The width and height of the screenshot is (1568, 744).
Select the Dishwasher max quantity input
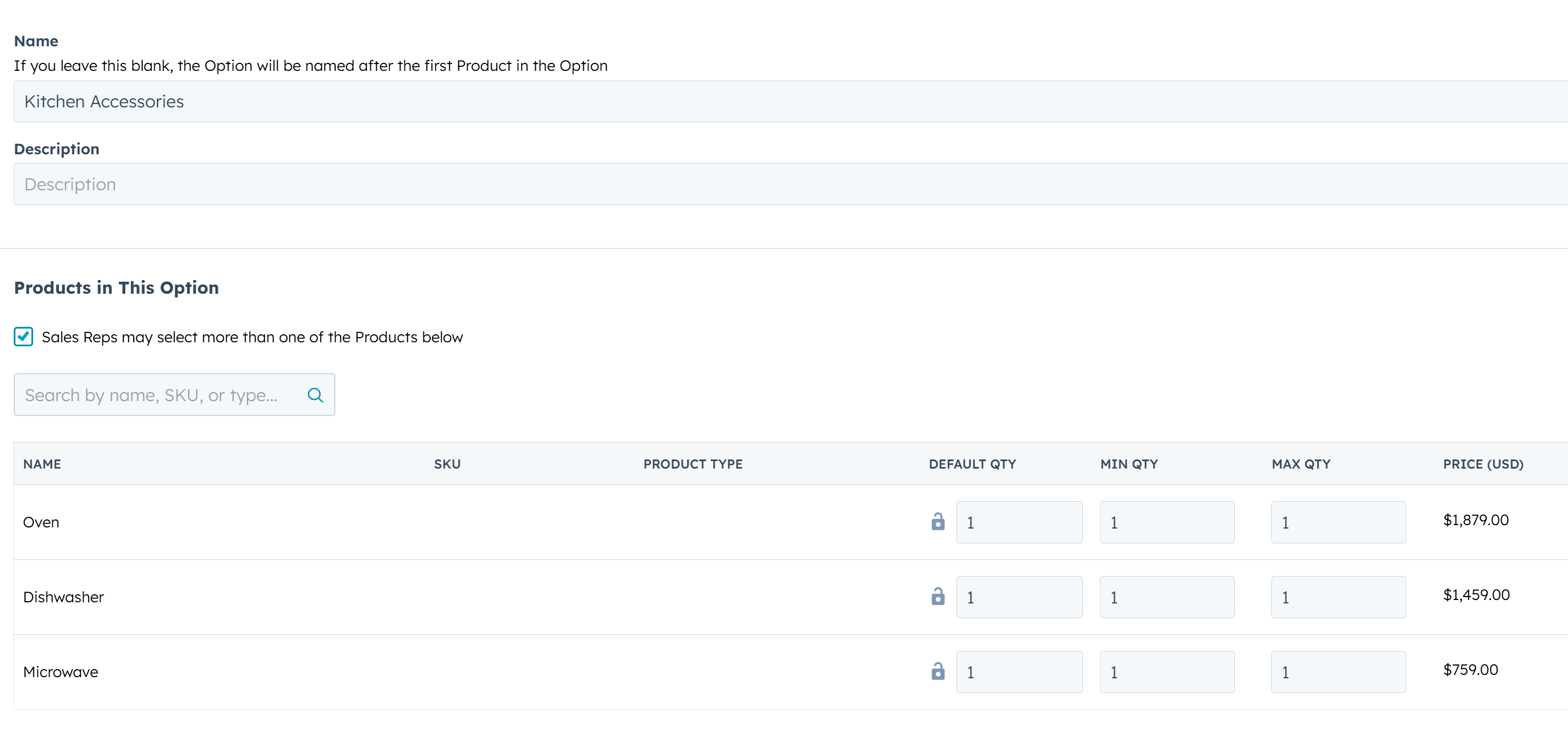point(1338,597)
